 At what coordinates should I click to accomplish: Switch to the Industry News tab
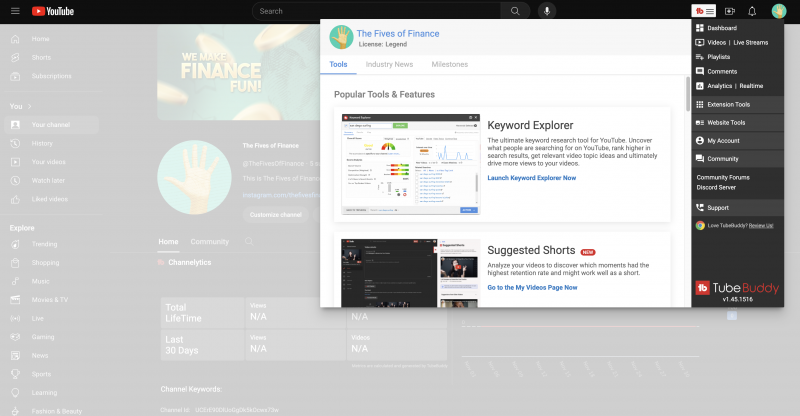389,64
